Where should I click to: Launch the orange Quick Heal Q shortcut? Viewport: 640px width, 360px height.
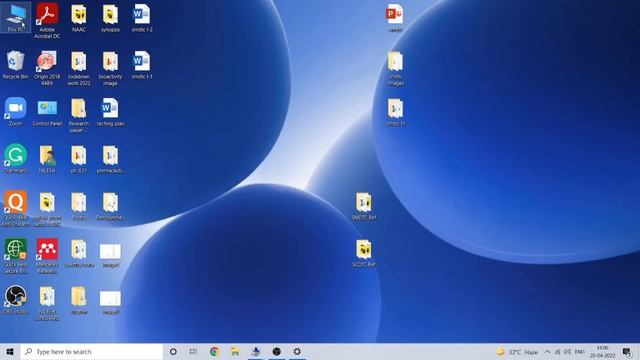16,209
